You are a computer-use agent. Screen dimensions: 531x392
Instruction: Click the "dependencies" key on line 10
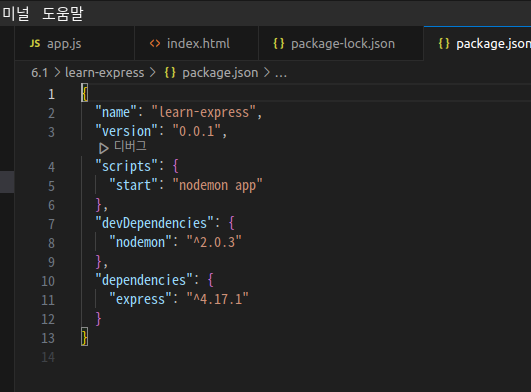pyautogui.click(x=144, y=280)
